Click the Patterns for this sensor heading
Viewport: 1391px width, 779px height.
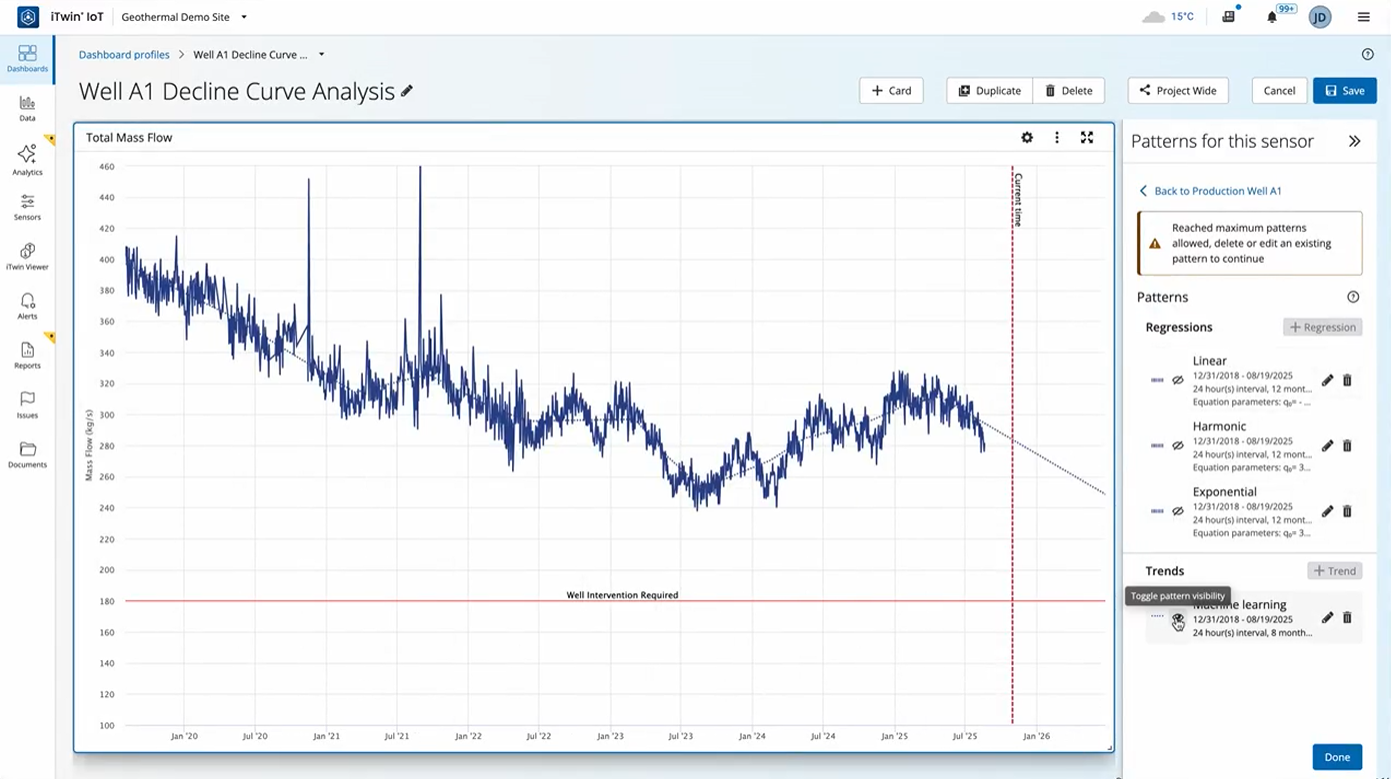point(1222,142)
